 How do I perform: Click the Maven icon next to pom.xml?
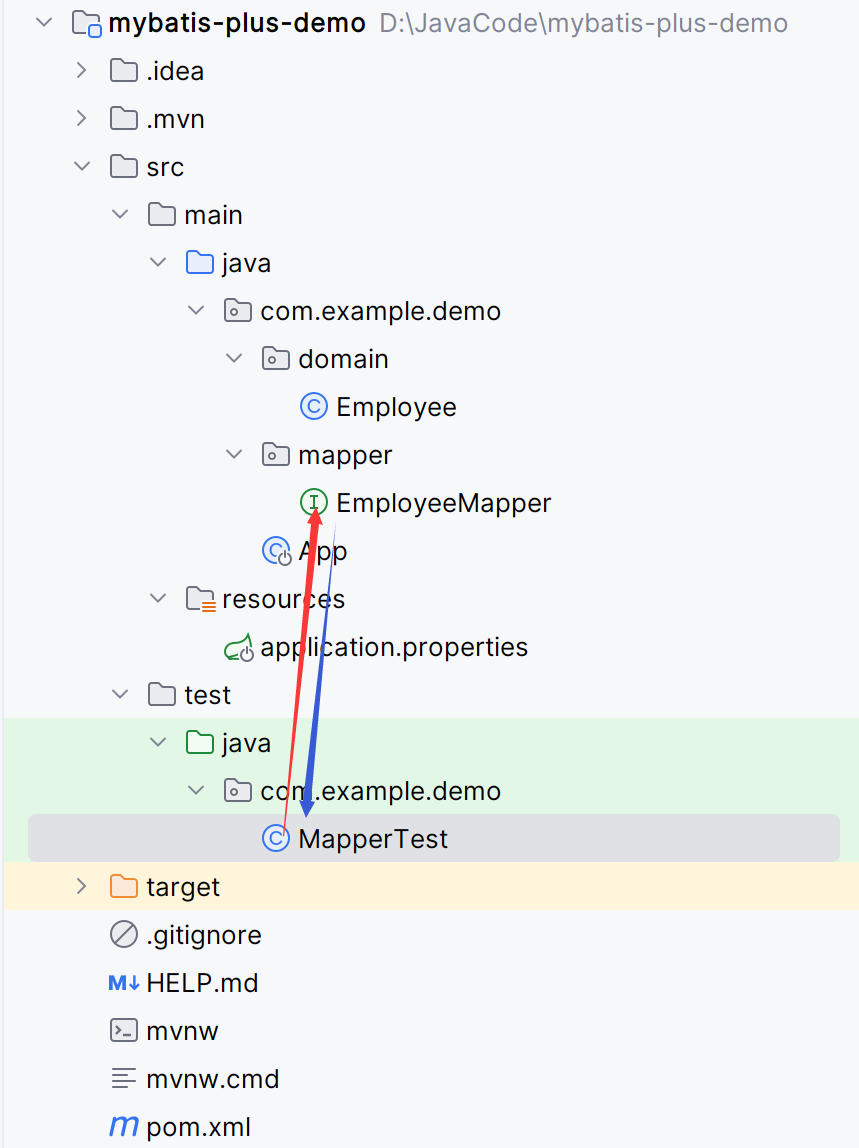click(122, 1126)
